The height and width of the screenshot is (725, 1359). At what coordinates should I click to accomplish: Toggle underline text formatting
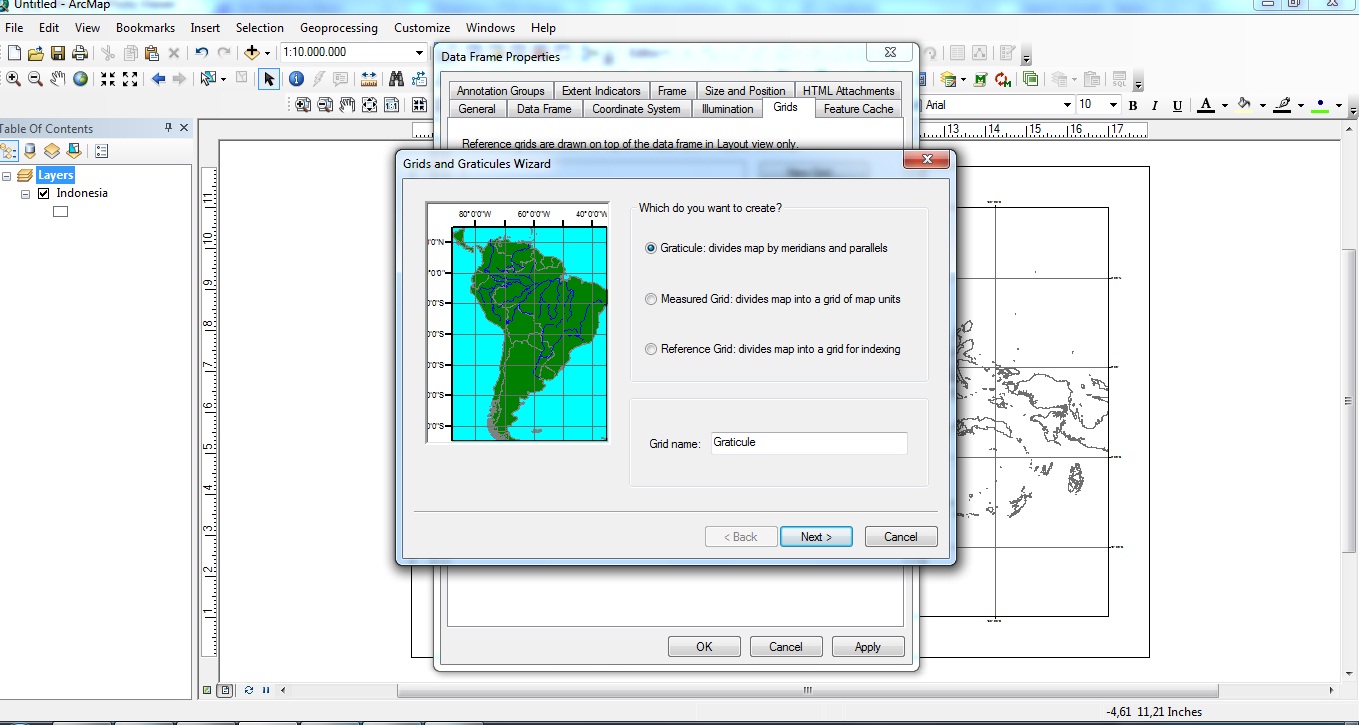[x=1177, y=105]
